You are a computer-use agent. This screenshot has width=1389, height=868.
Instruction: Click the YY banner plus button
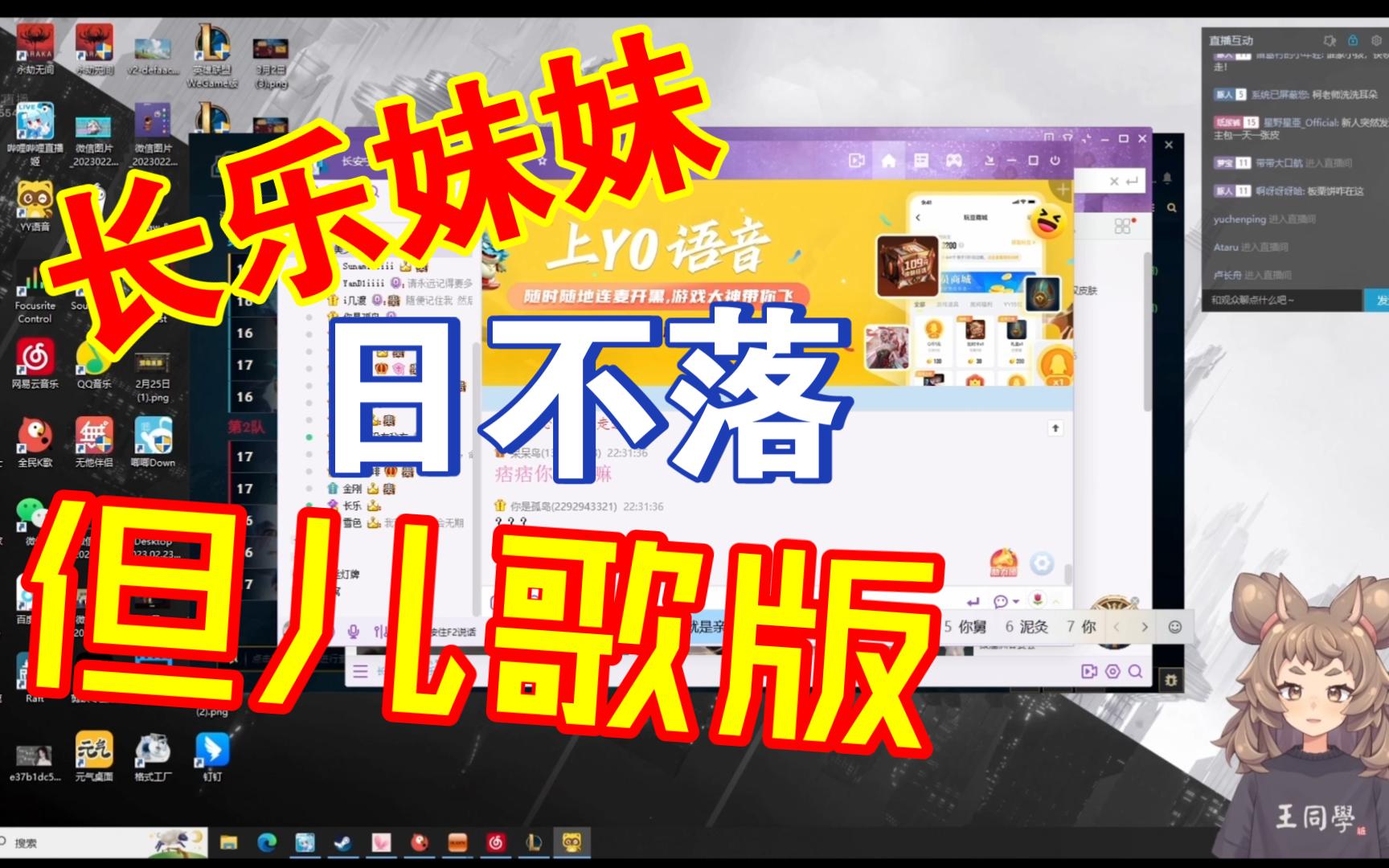[1063, 190]
